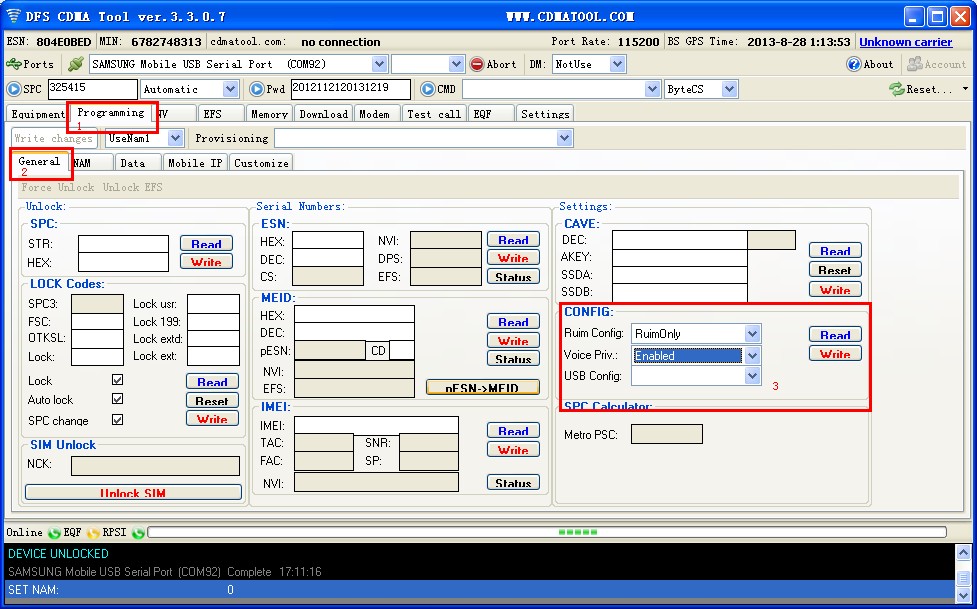This screenshot has height=609, width=977.
Task: Expand the Reset menu arrow
Action: (965, 89)
